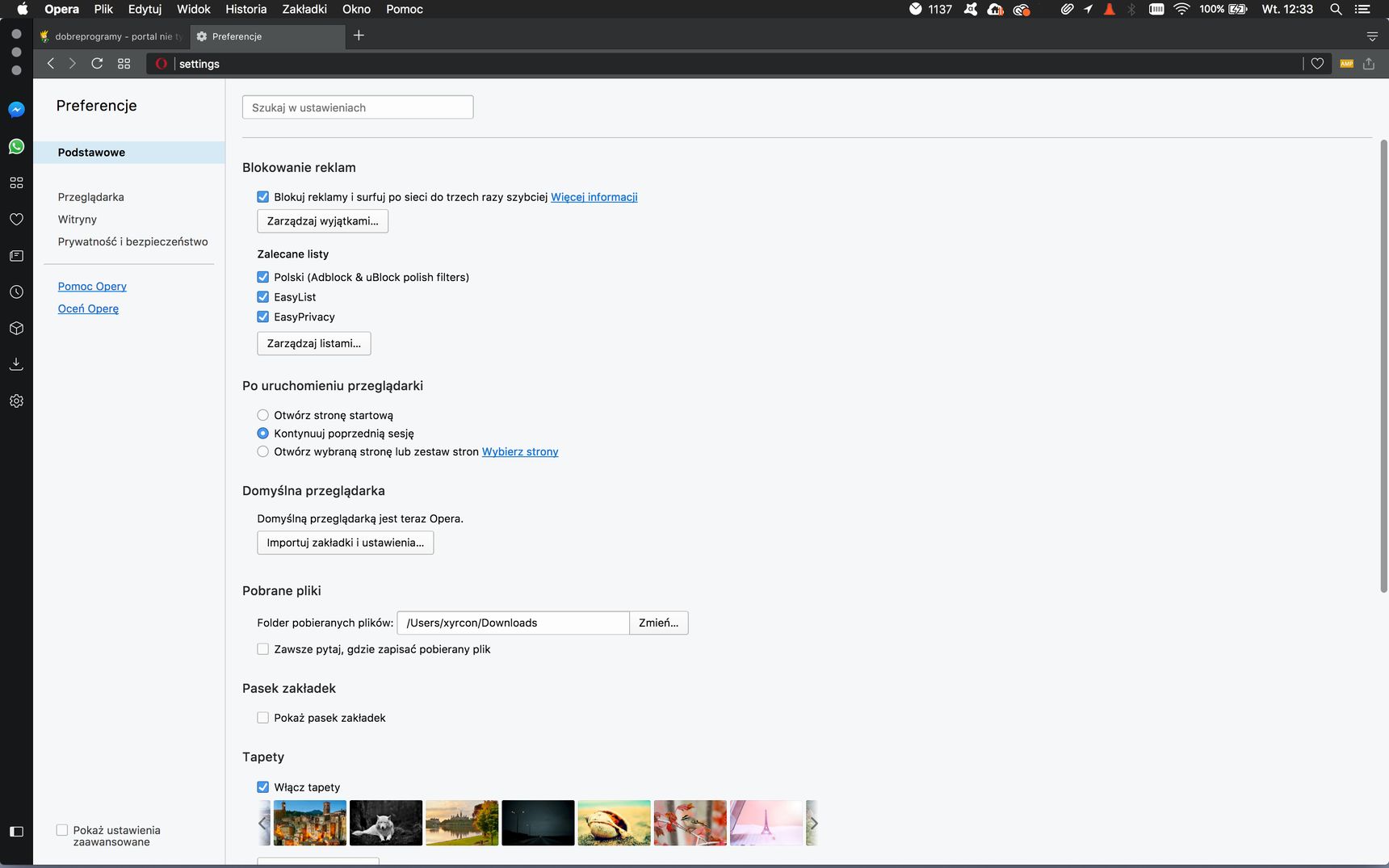Select Prywatność i bezpieczeństwo section
Viewport: 1389px width, 868px height.
point(133,241)
